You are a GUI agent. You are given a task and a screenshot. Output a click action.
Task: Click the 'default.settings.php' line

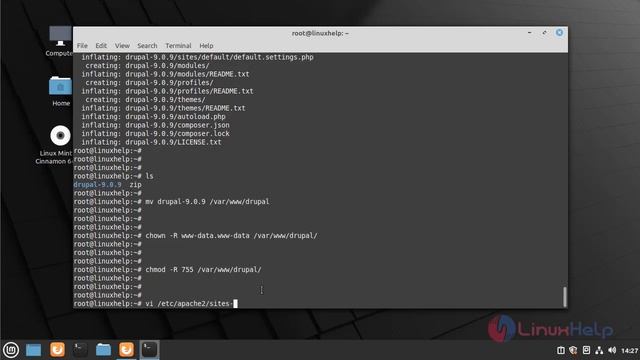(x=198, y=57)
